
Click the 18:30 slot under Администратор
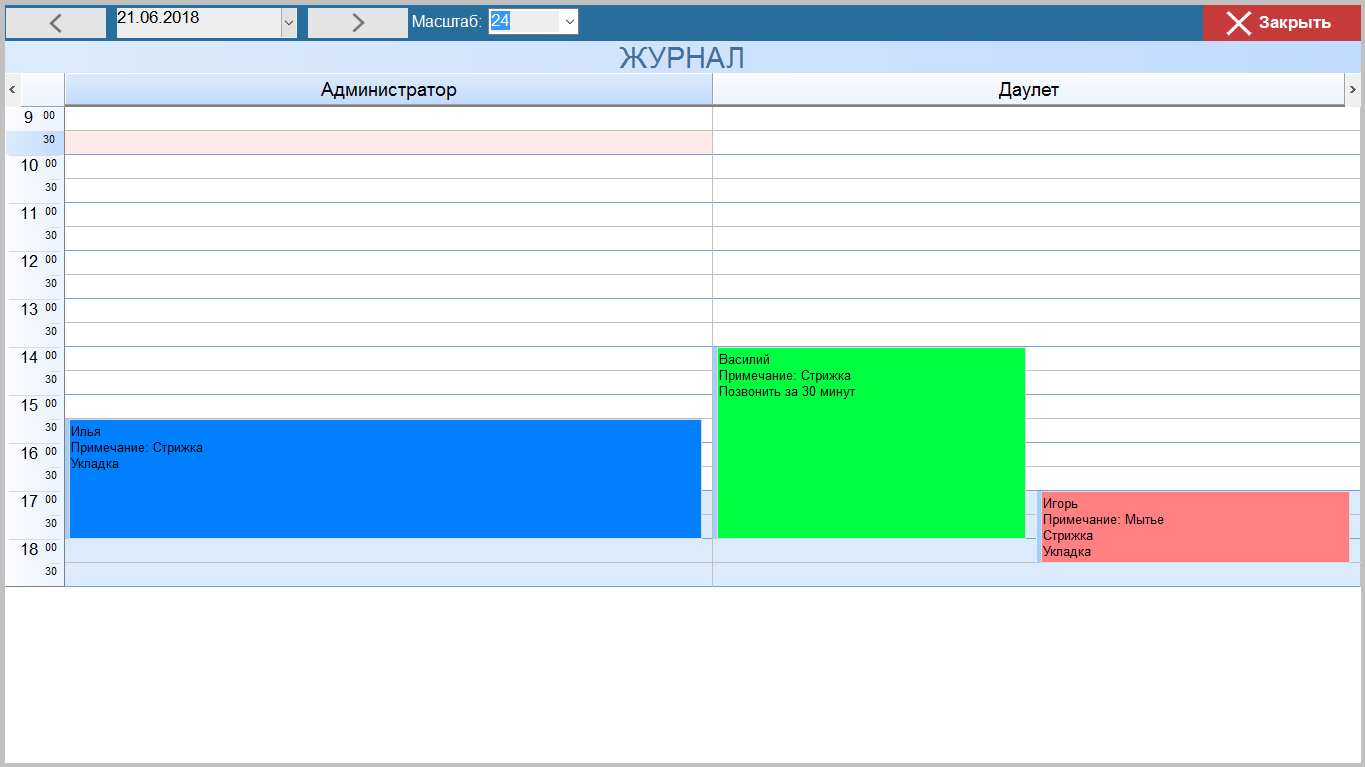click(388, 574)
